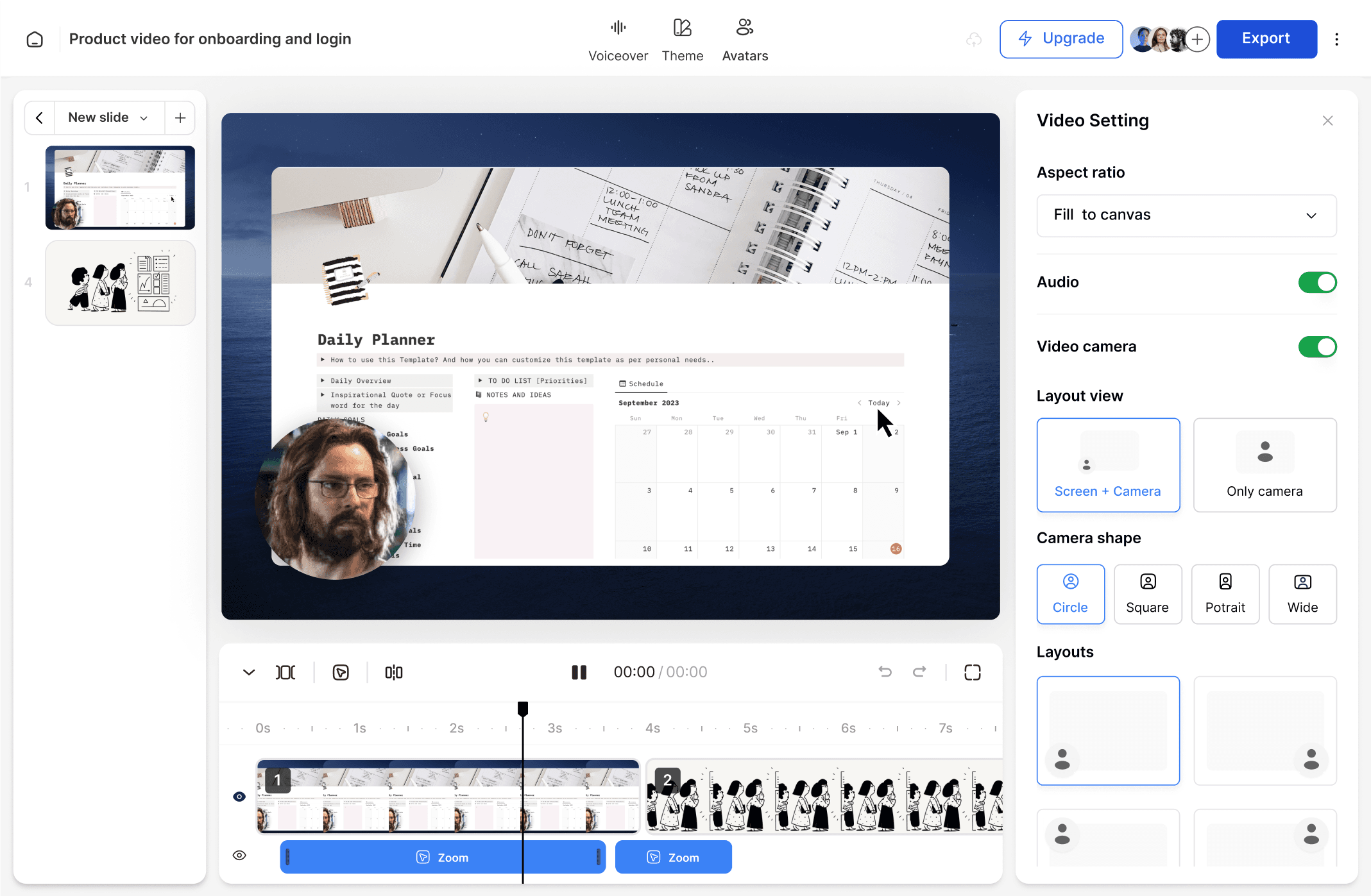Image resolution: width=1371 pixels, height=896 pixels.
Task: Choose the Square camera shape
Action: point(1147,594)
